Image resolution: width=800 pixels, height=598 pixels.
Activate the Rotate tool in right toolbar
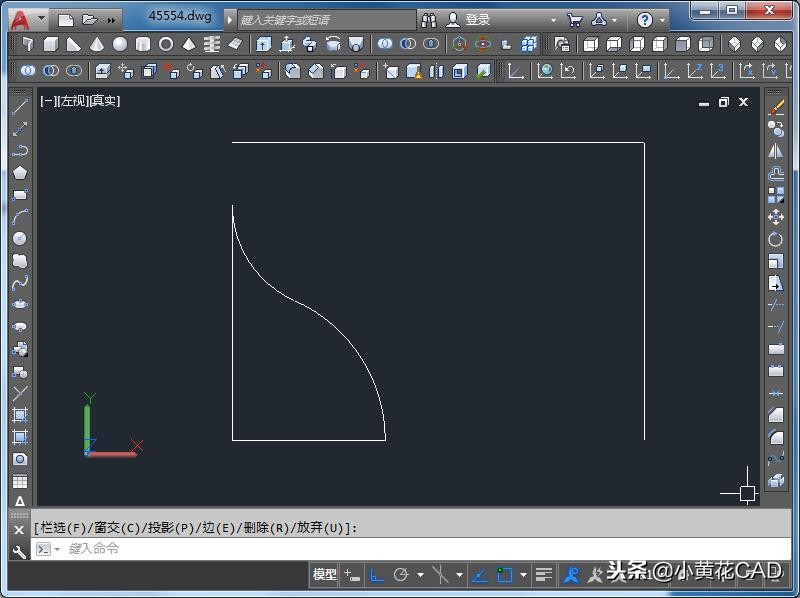(x=776, y=239)
